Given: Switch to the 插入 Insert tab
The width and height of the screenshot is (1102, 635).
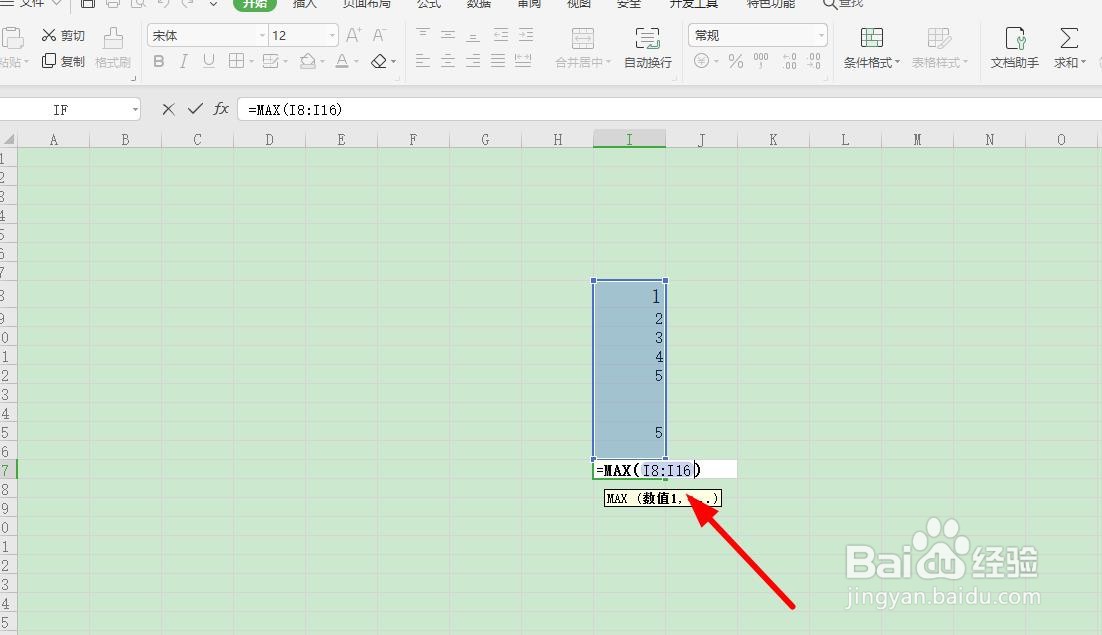Looking at the screenshot, I should pos(304,4).
